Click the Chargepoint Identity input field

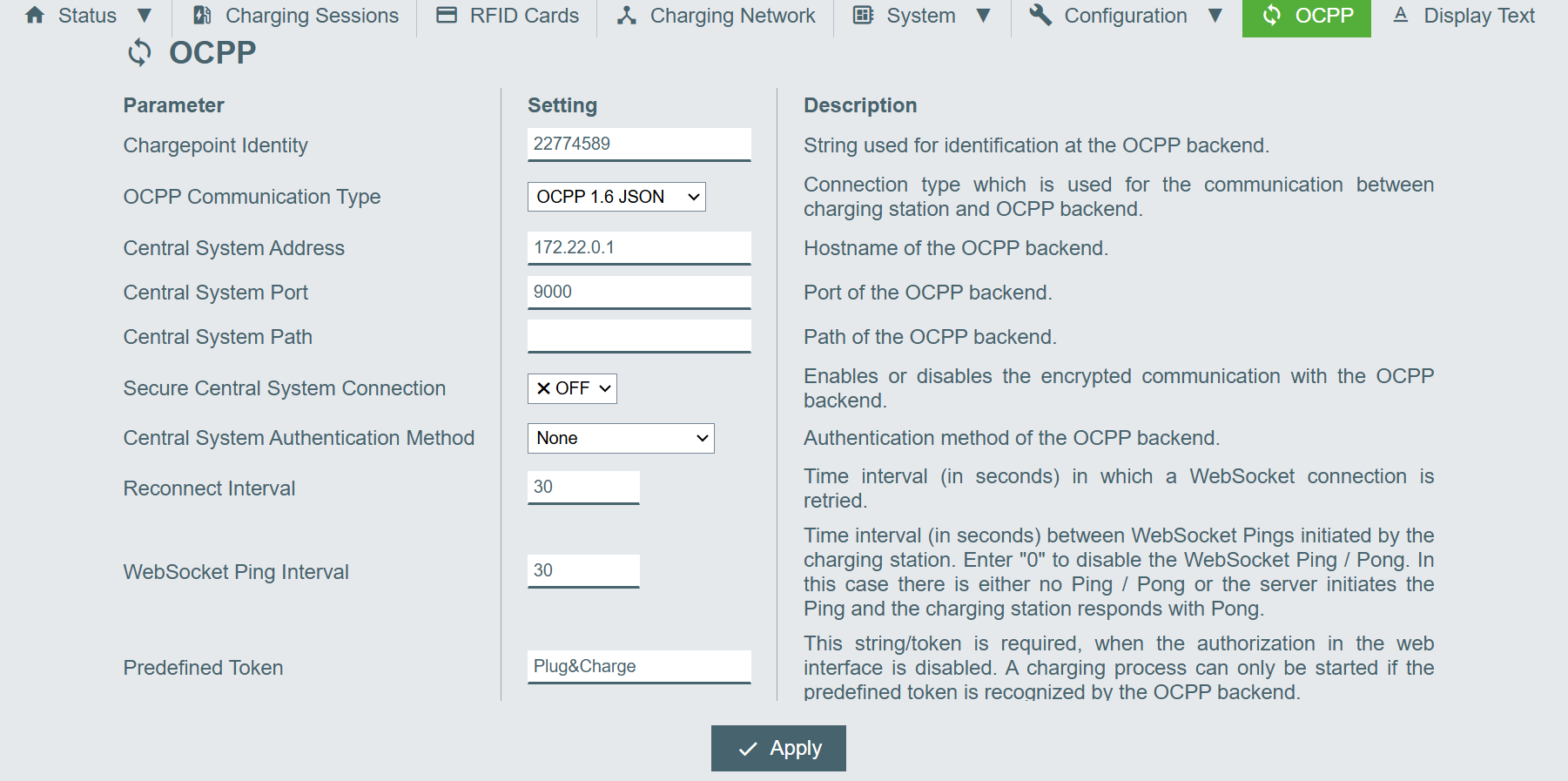[639, 144]
